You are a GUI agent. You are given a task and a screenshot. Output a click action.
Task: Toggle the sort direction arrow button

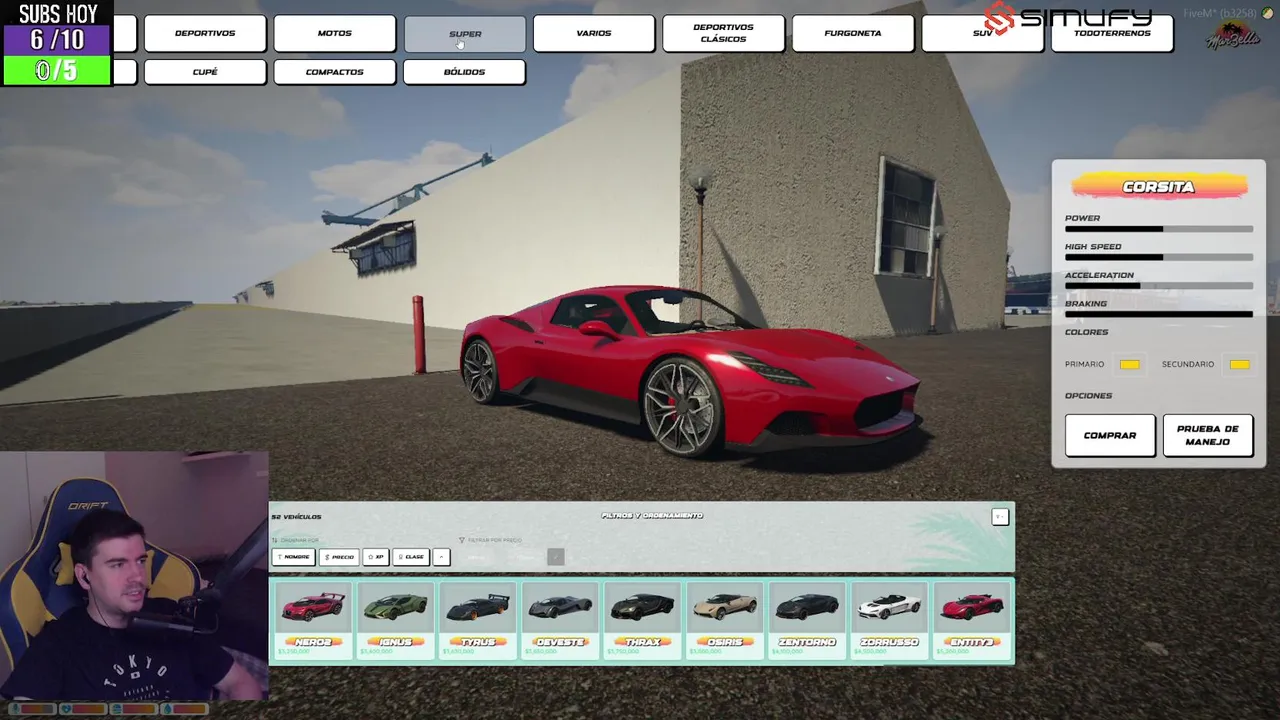(x=441, y=557)
